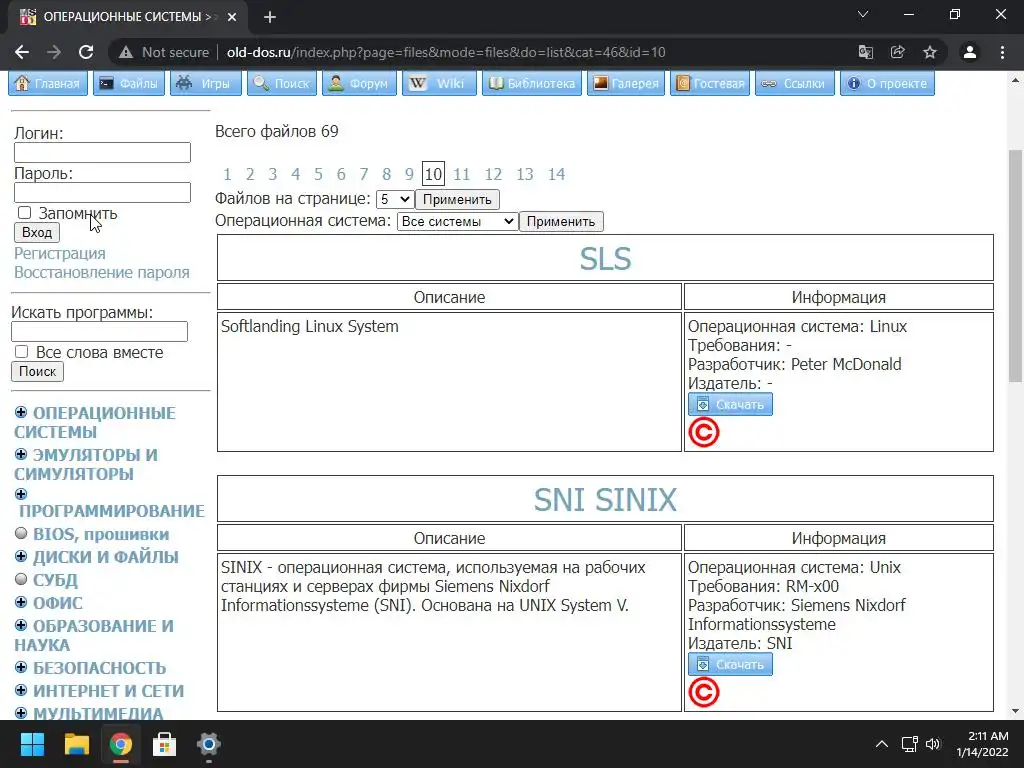Expand ОПЕРАЦИОННЫЕ СИСТЕМЫ category

pyautogui.click(x=21, y=412)
